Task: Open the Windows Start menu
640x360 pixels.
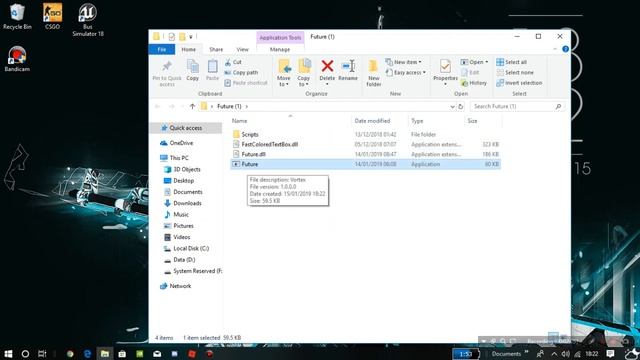Action: pyautogui.click(x=8, y=353)
